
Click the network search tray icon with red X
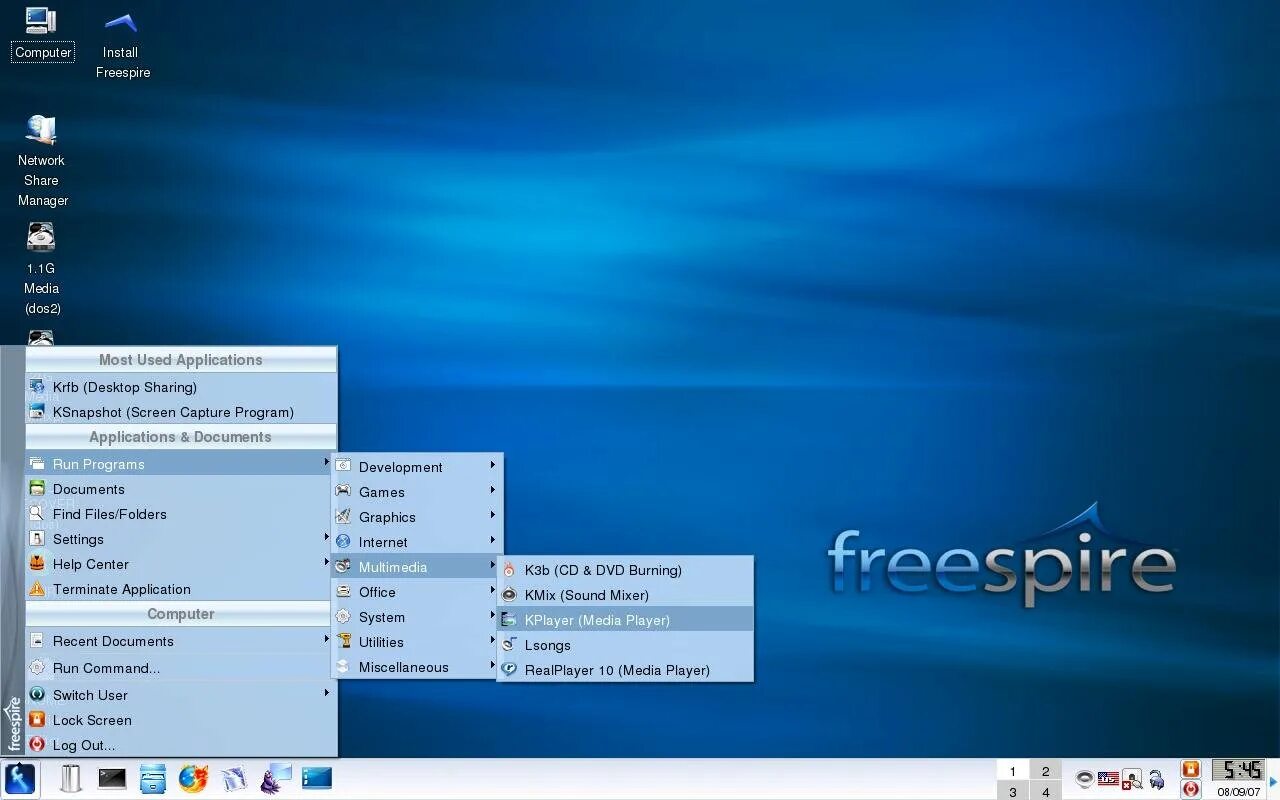pyautogui.click(x=1132, y=778)
